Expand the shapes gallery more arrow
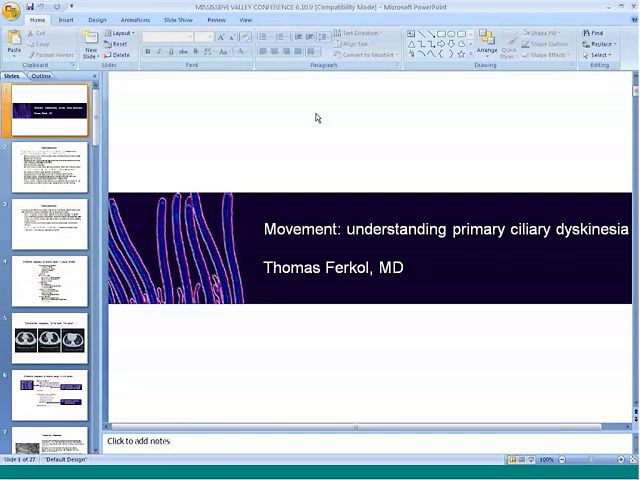 pos(471,54)
